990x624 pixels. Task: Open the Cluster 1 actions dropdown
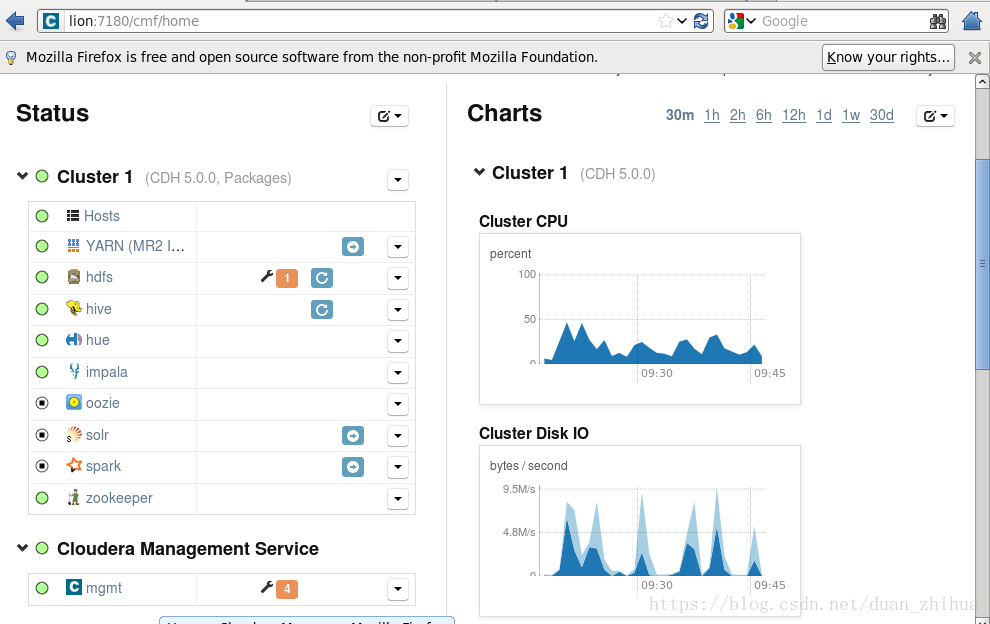(398, 180)
